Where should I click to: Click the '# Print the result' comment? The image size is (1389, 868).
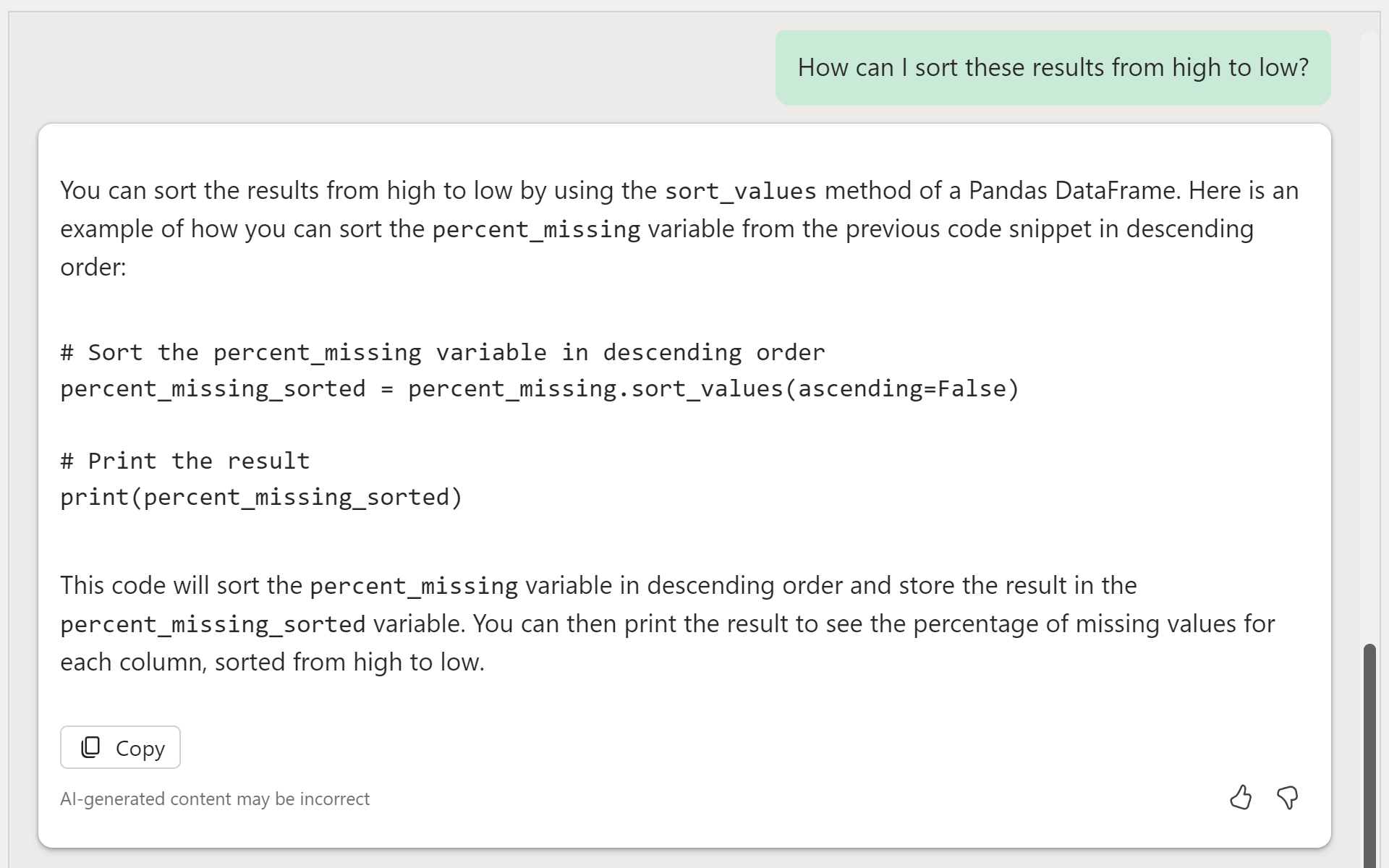tap(185, 461)
